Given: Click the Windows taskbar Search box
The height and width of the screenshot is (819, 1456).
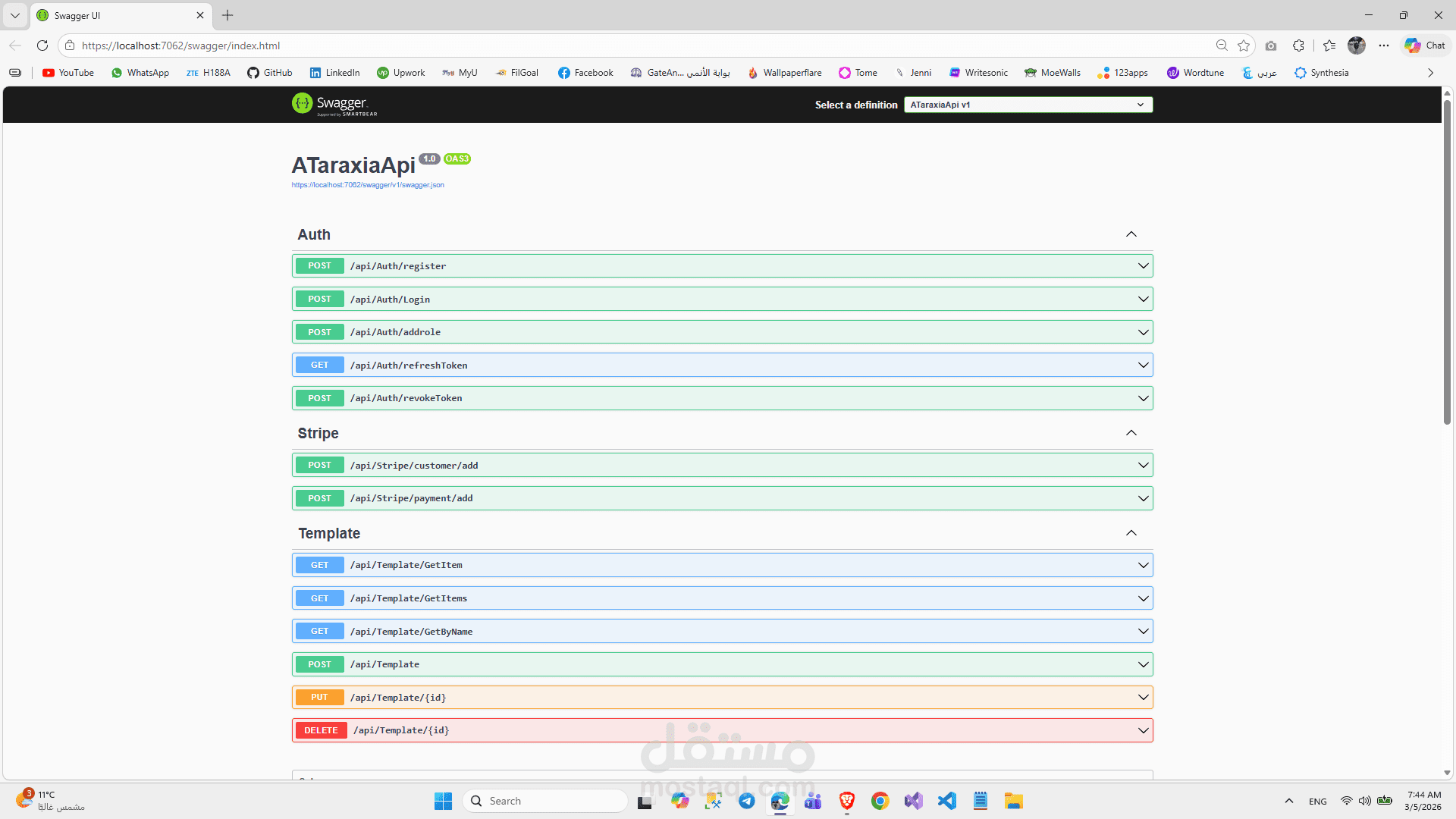Looking at the screenshot, I should pyautogui.click(x=546, y=801).
